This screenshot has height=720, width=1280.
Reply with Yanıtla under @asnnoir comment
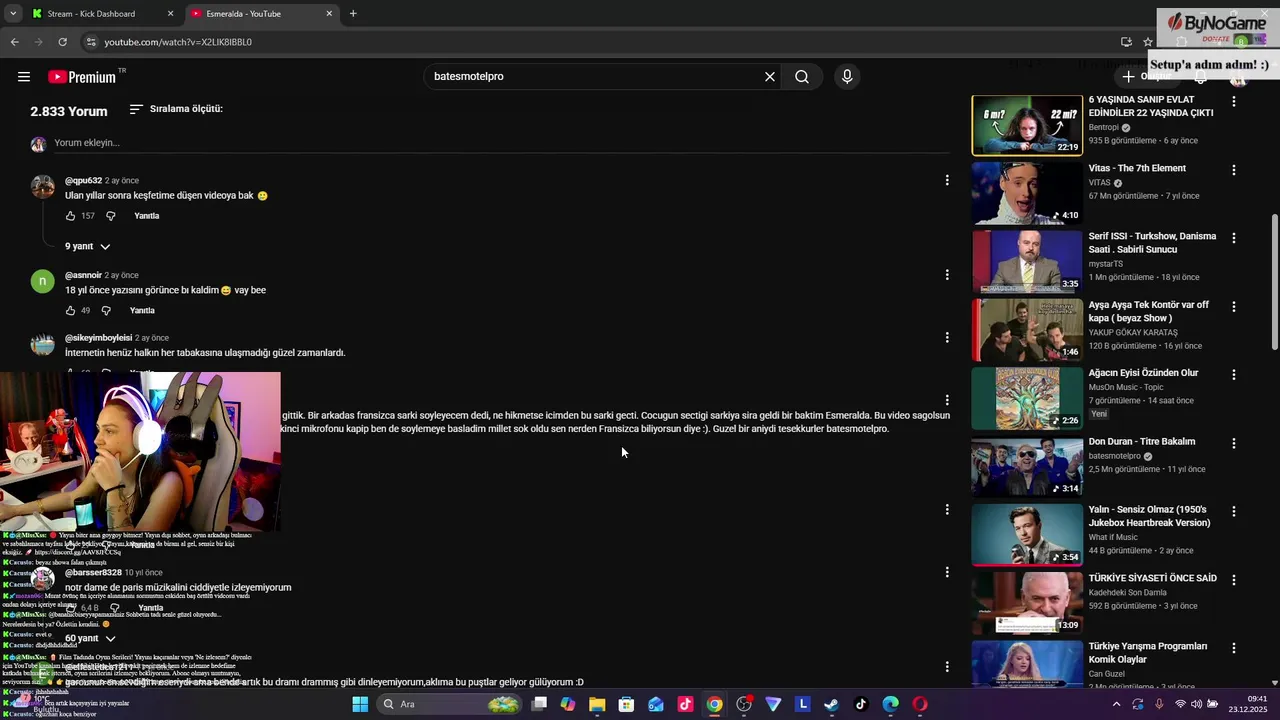tap(142, 311)
